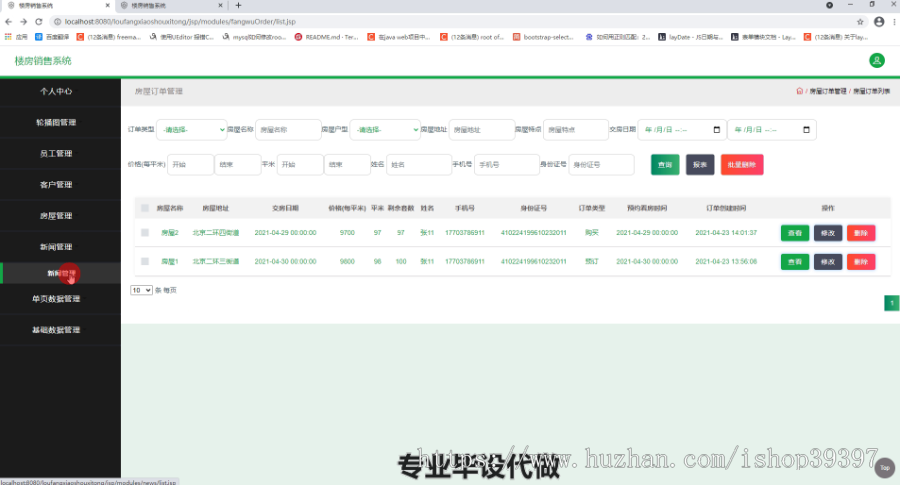Click 查看 for the 房屋1 order
Screen dimensions: 900x485
[795, 262]
